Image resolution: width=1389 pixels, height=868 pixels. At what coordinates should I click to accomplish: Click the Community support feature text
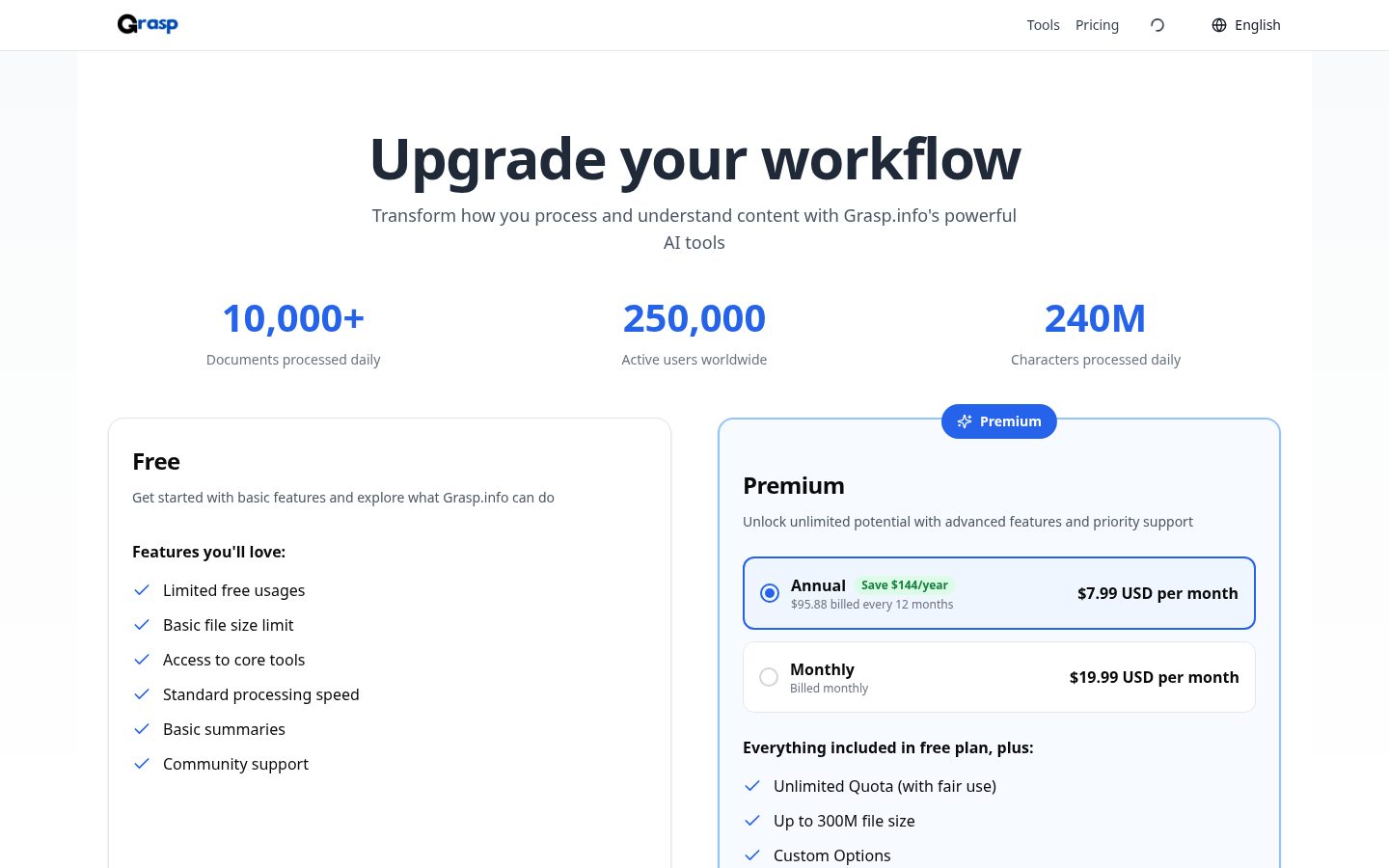pos(235,764)
